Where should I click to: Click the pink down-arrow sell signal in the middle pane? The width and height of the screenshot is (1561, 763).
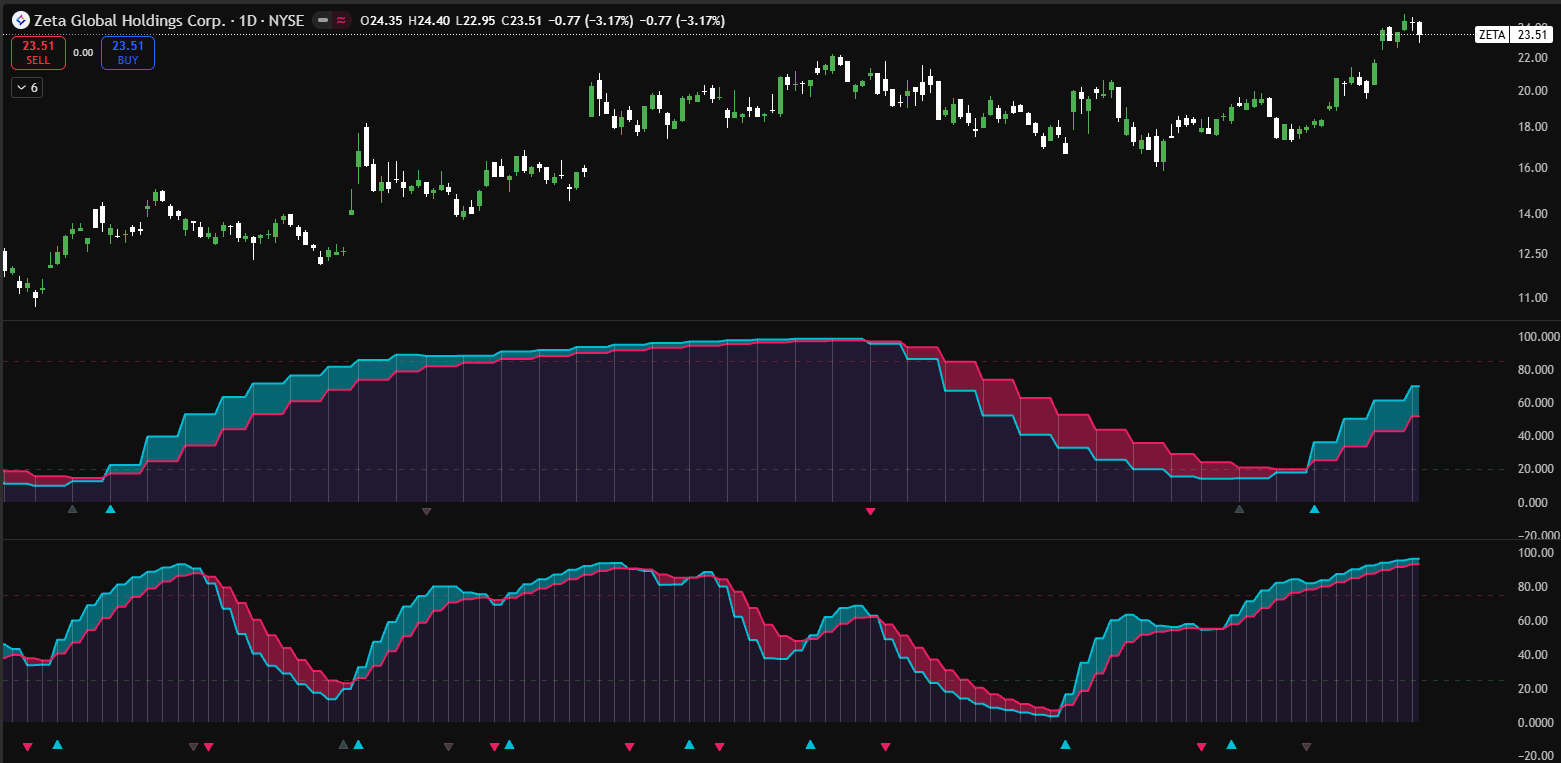pos(870,510)
